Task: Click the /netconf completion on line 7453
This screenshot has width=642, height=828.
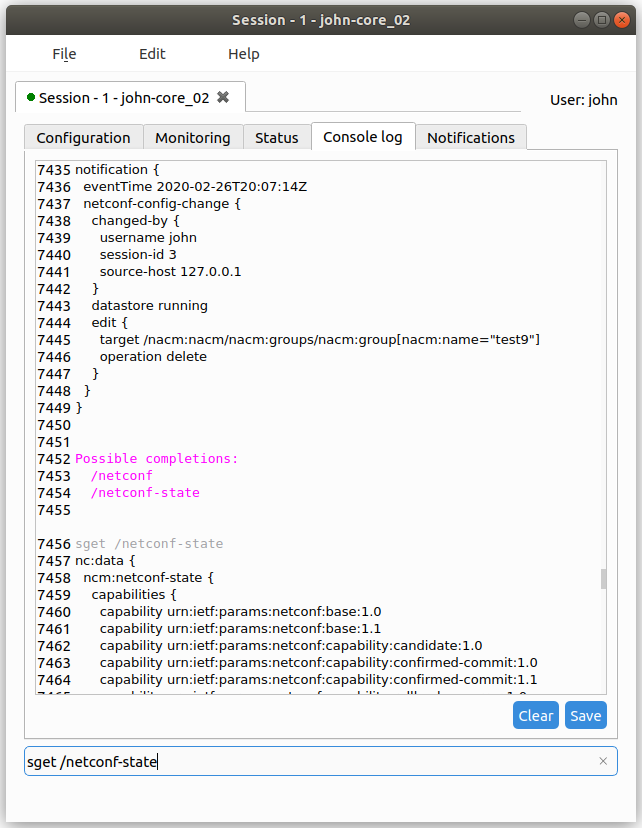Action: coord(121,475)
